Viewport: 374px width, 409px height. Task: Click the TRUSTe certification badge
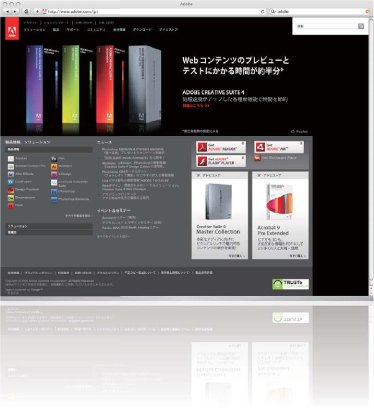pos(291,284)
